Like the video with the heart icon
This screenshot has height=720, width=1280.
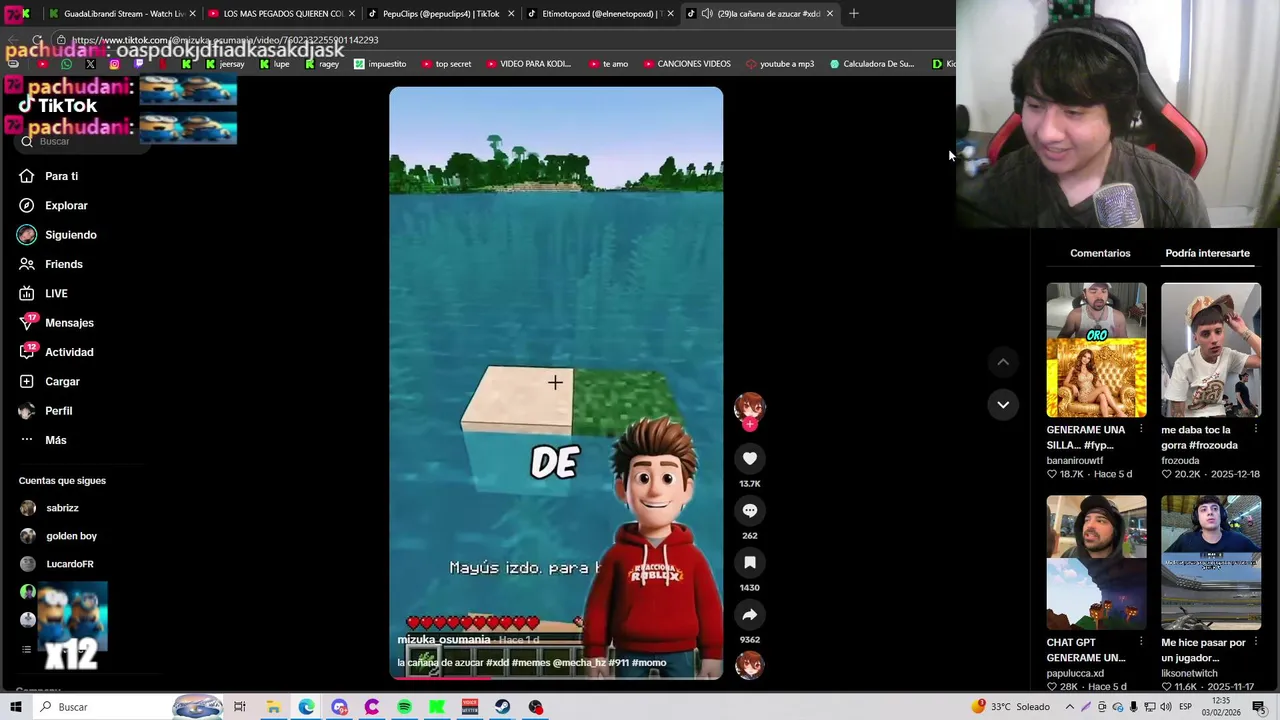749,458
